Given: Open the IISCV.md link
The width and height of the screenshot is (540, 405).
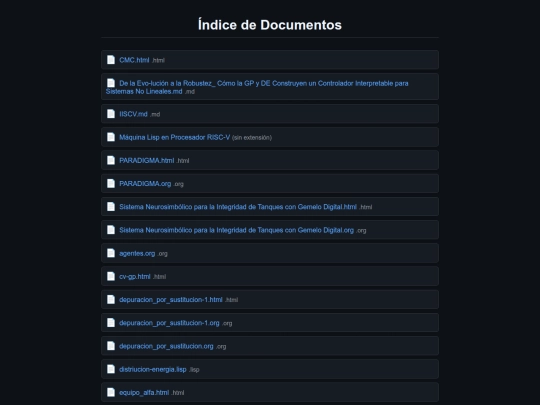Looking at the screenshot, I should click(133, 114).
